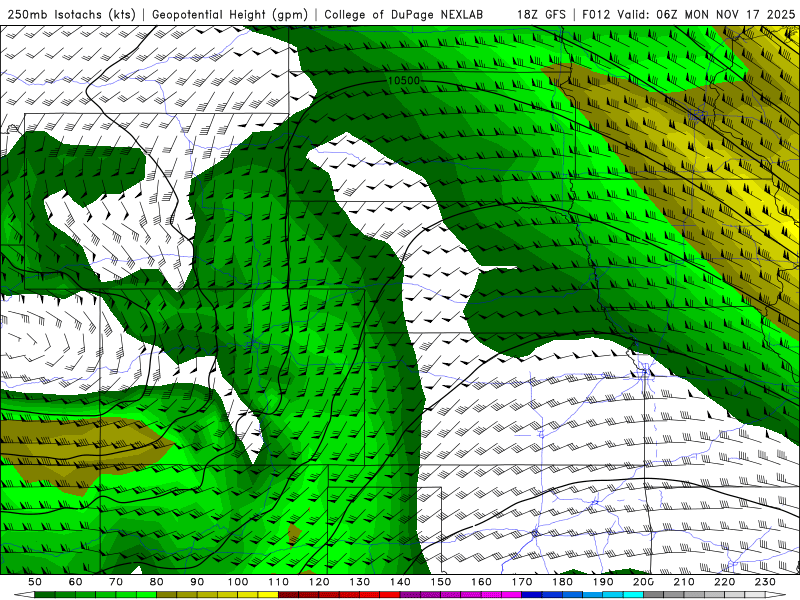Click the 90 value on the legend scale
The height and width of the screenshot is (600, 800).
click(197, 582)
